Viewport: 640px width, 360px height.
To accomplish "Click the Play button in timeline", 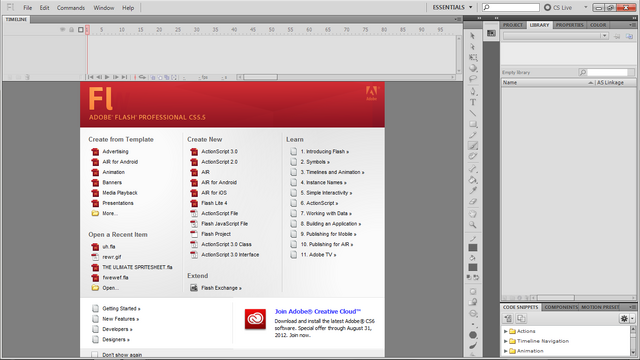I will point(107,77).
